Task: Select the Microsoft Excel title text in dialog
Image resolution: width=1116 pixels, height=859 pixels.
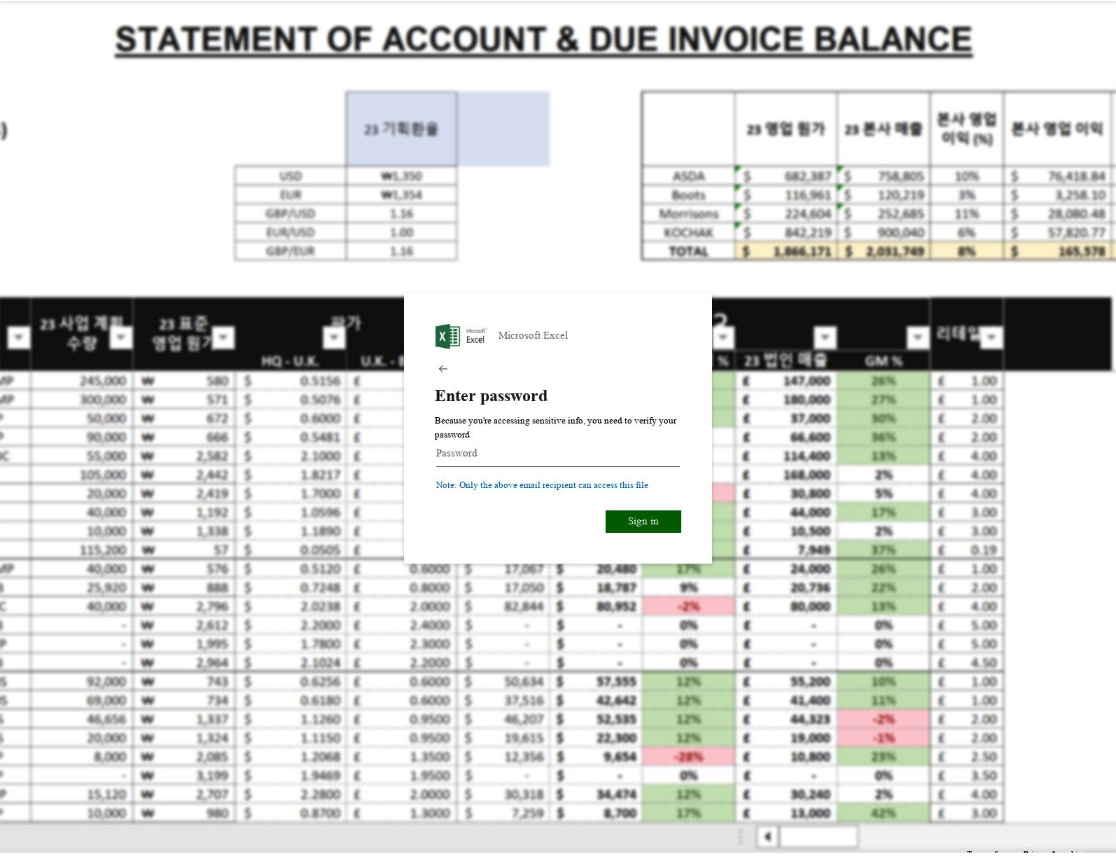Action: (x=532, y=336)
